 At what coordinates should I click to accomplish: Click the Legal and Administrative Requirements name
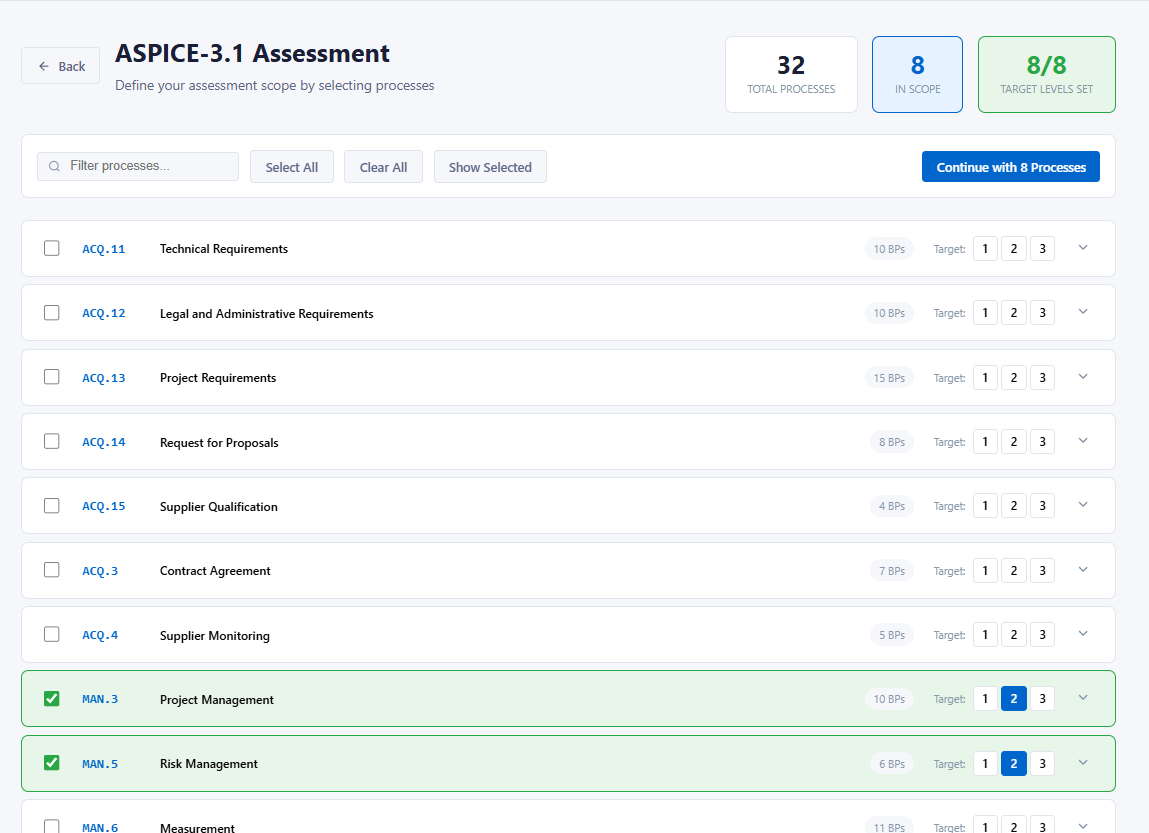[267, 314]
